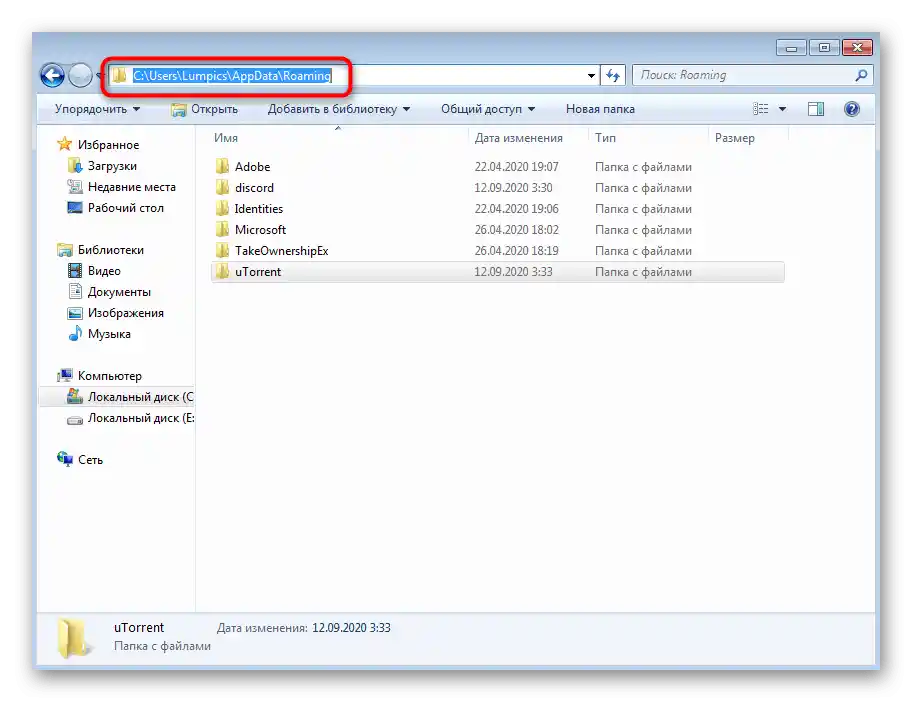The image size is (912, 702).
Task: Click the uTorrent folder name in list
Action: (x=258, y=272)
